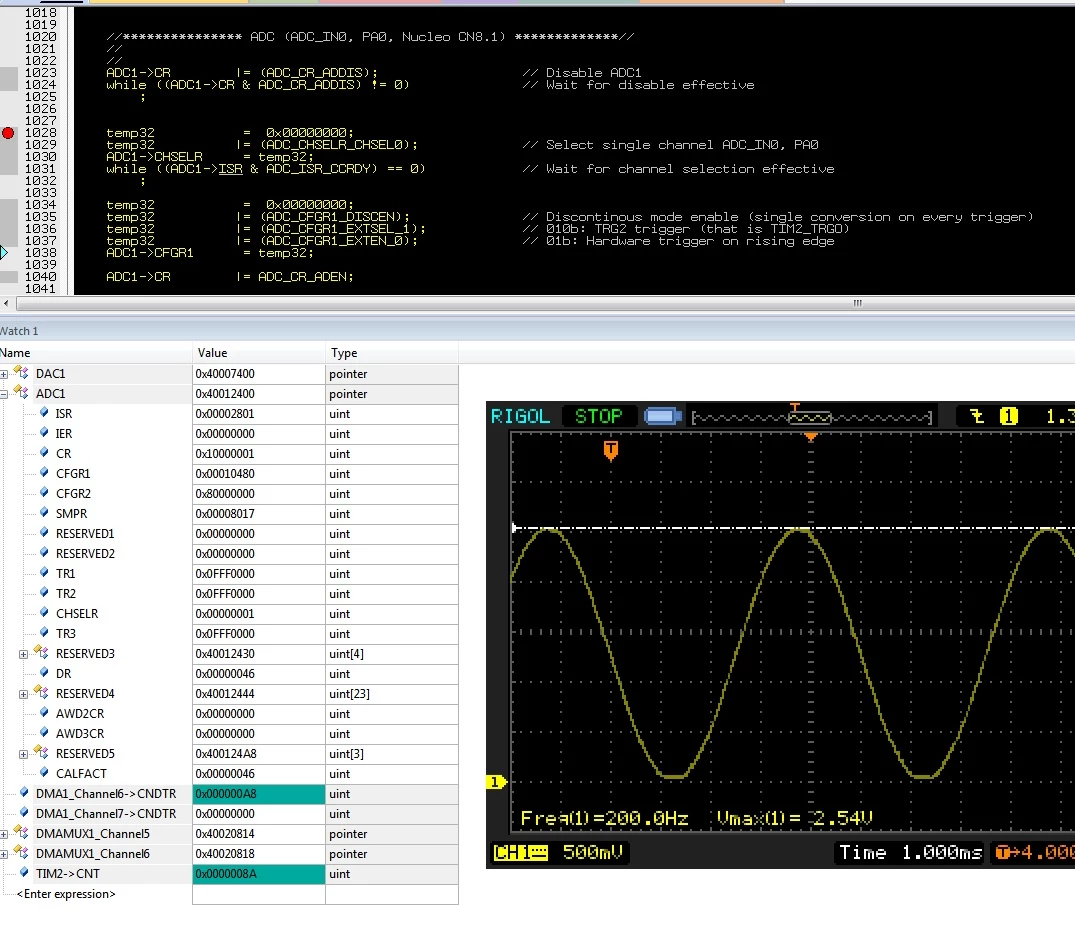The height and width of the screenshot is (929, 1075).
Task: Expand the RESERVED3 array node
Action: [x=23, y=654]
